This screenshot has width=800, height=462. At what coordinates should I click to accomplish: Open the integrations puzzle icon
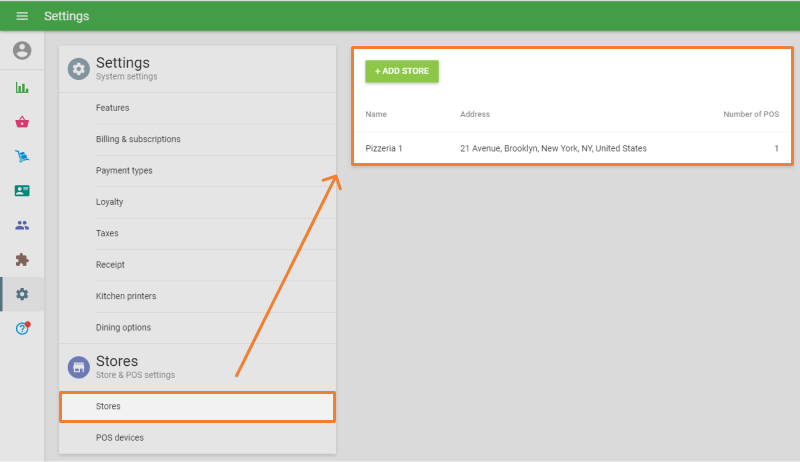(x=22, y=259)
